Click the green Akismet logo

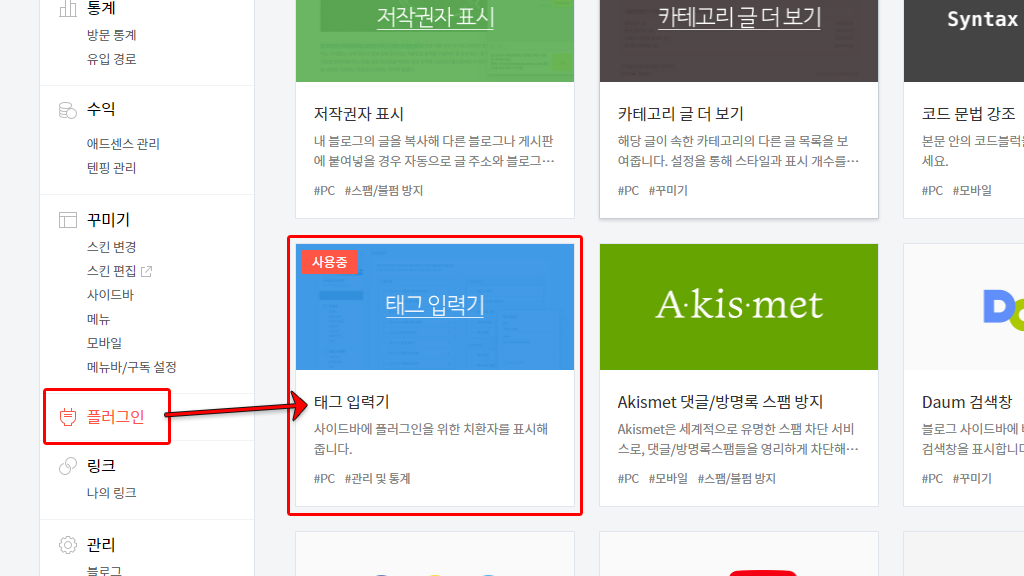tap(738, 306)
